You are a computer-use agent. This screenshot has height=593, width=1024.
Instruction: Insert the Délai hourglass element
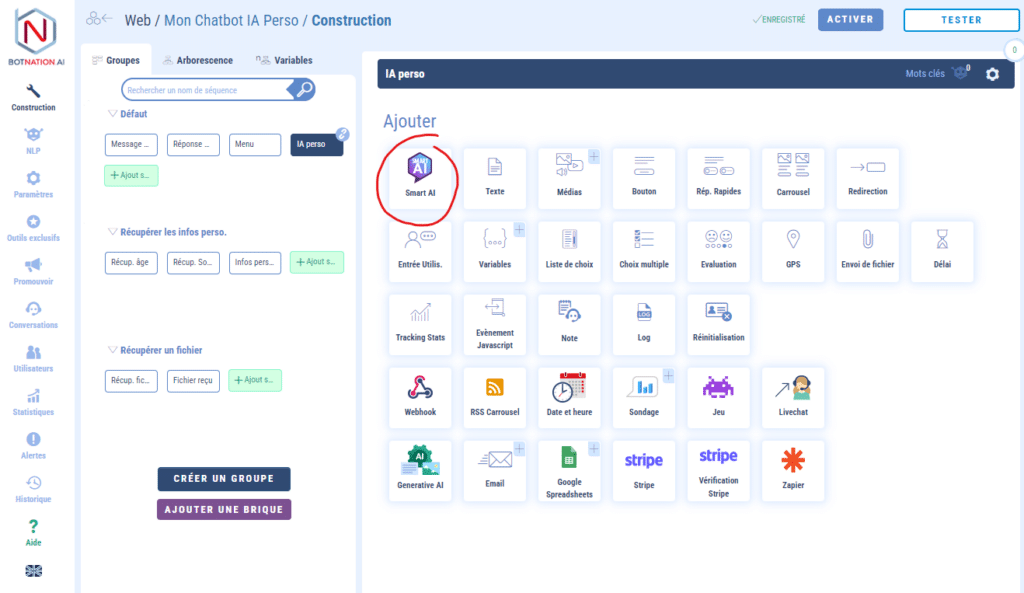(941, 251)
